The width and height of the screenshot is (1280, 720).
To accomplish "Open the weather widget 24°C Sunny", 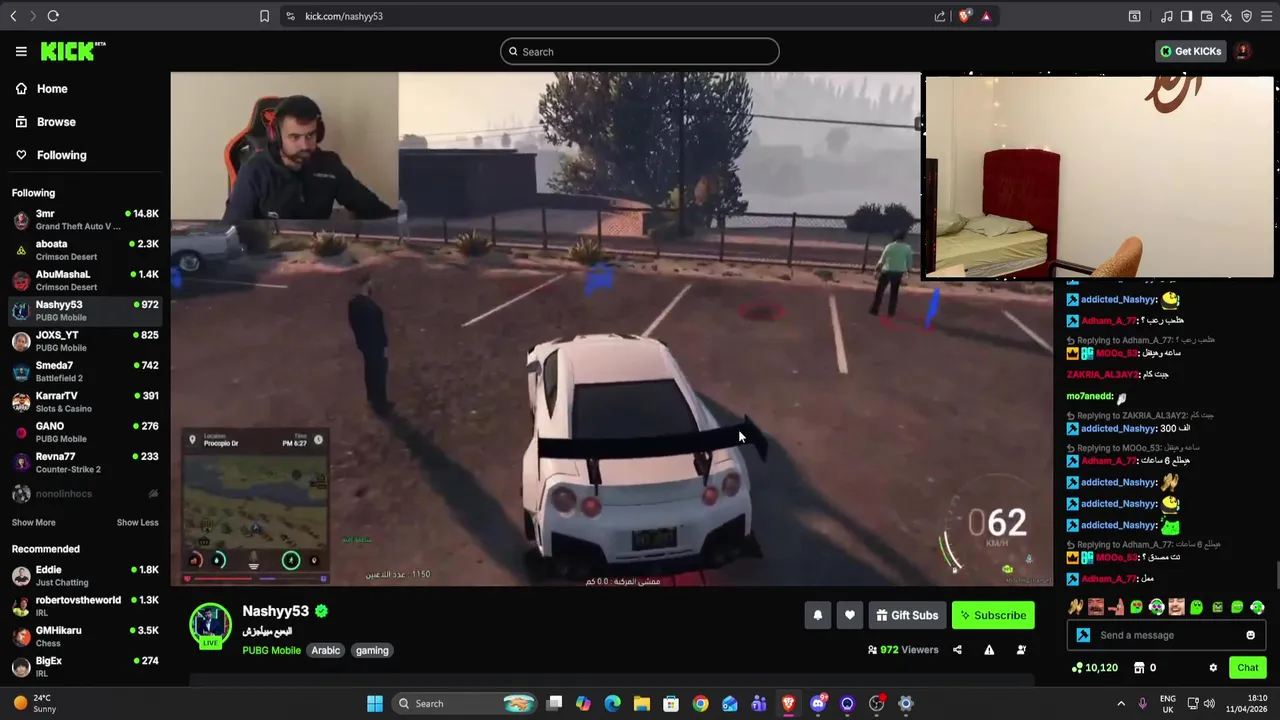I will point(34,703).
